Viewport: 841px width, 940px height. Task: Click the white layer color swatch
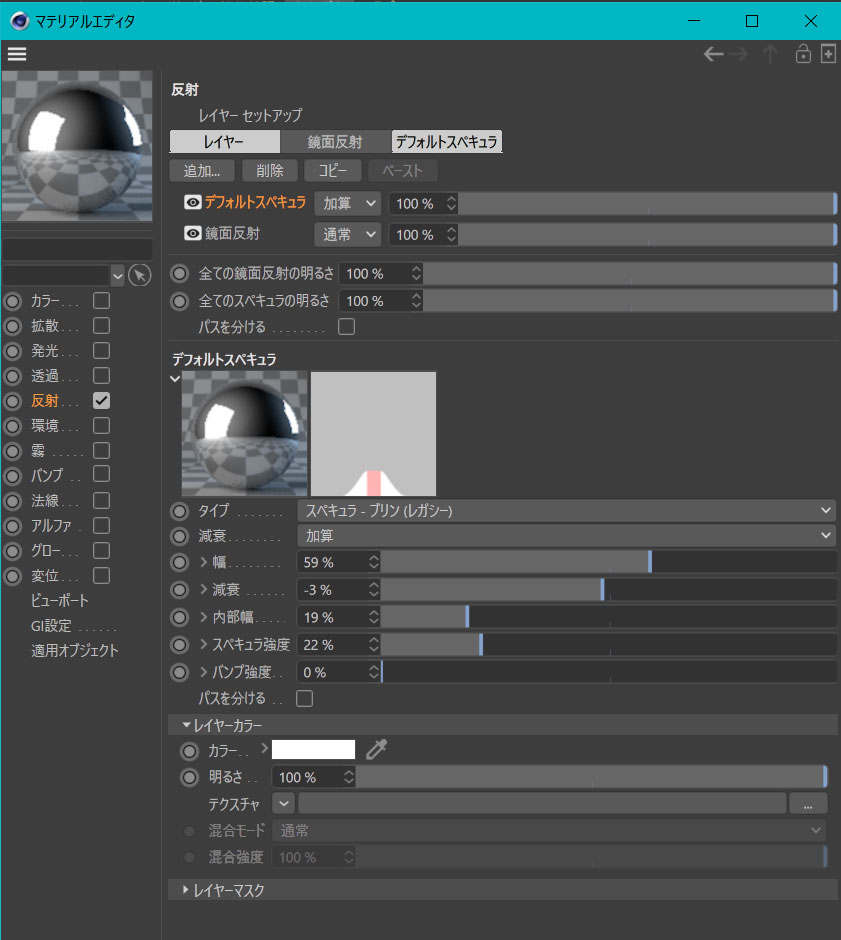[313, 749]
